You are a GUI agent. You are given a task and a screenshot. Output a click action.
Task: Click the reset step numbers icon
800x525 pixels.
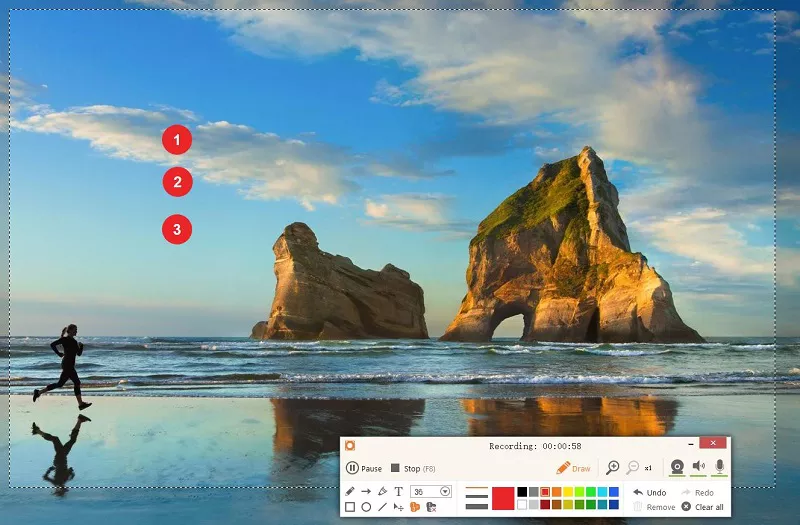click(x=431, y=507)
